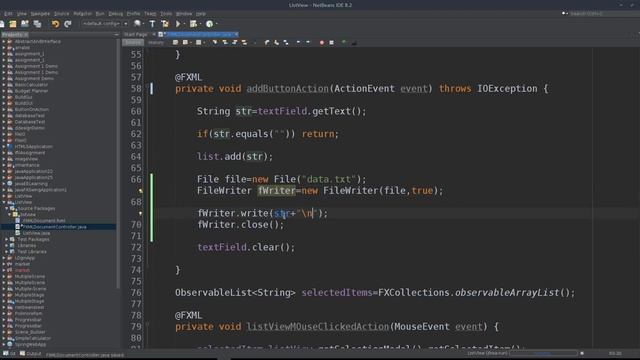Select the JavaFXSwingApplication1 project
The width and height of the screenshot is (640, 360).
40,190
